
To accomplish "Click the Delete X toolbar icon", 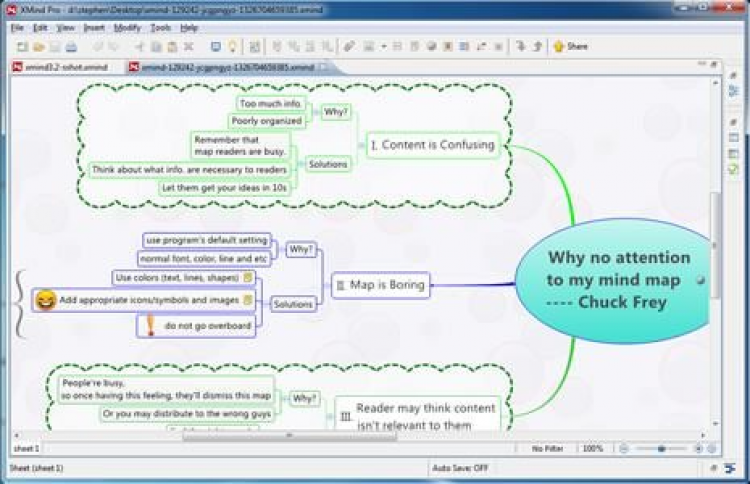I will tap(188, 46).
